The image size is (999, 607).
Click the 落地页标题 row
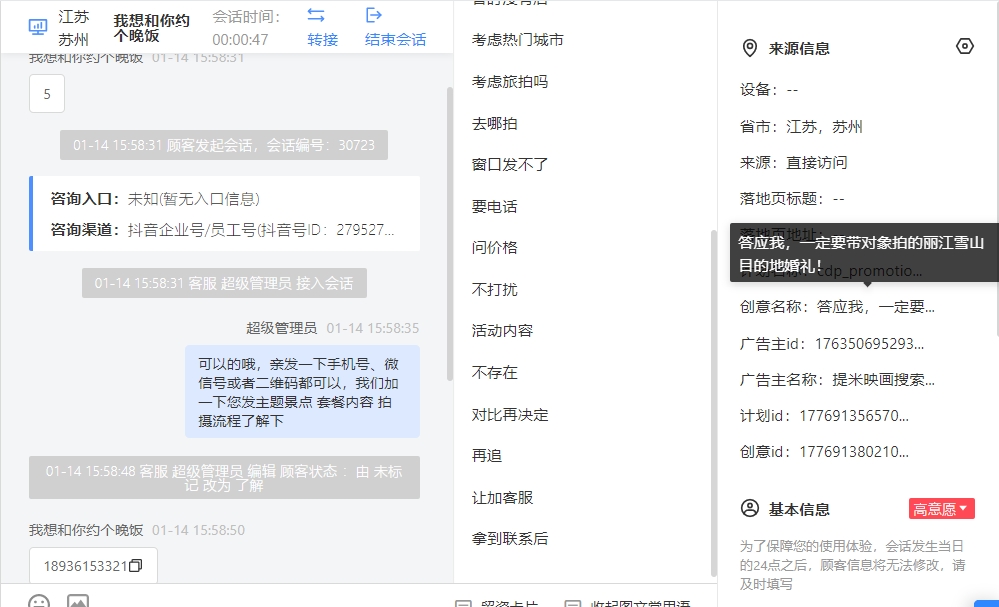pyautogui.click(x=792, y=199)
